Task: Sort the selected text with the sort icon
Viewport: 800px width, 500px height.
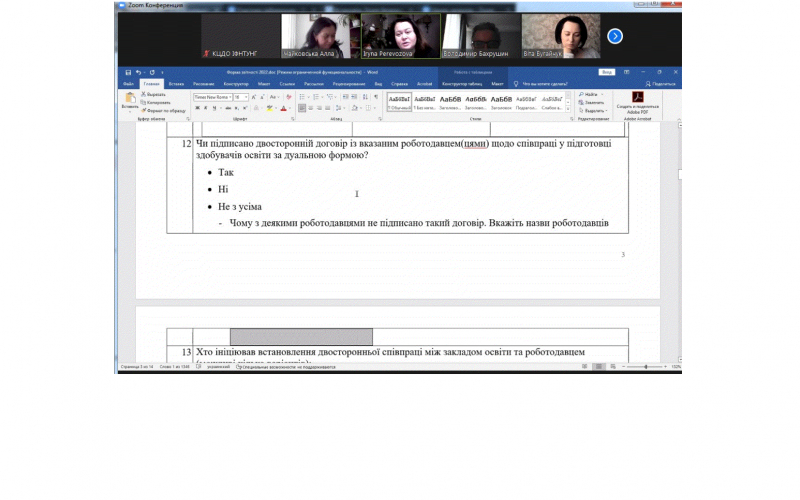Action: pyautogui.click(x=365, y=97)
